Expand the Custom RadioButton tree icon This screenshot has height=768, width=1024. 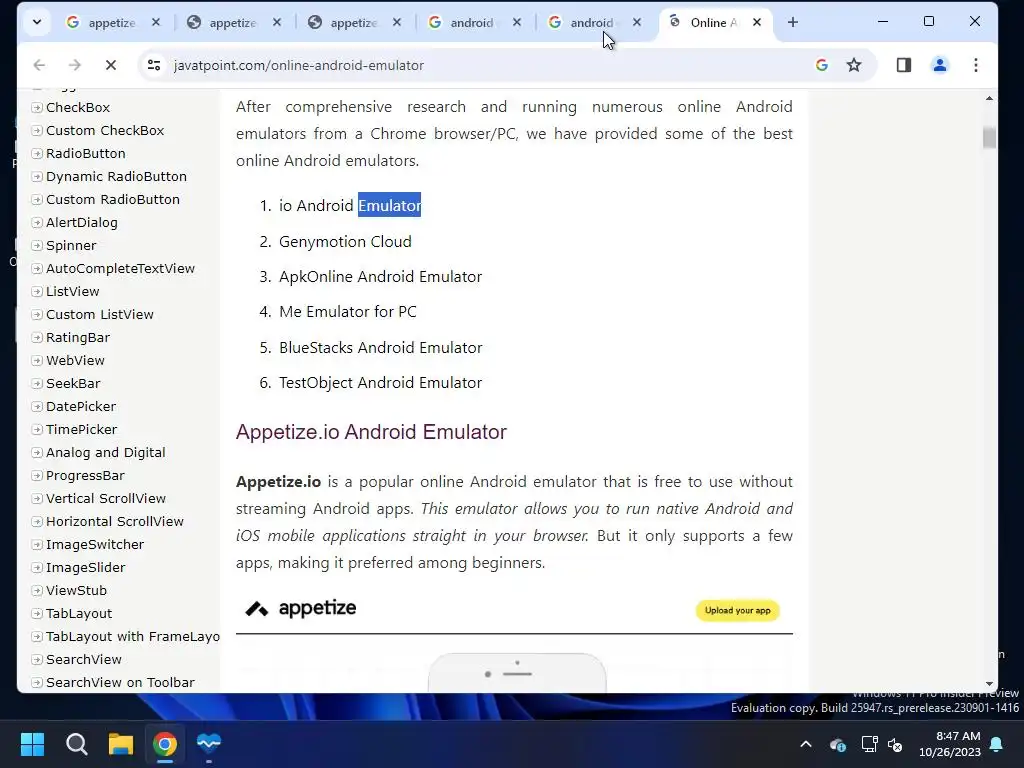coord(37,200)
